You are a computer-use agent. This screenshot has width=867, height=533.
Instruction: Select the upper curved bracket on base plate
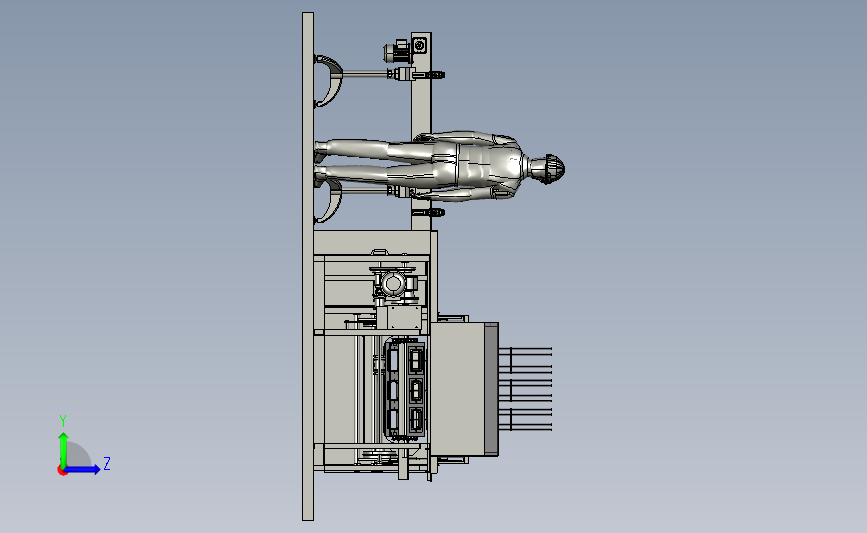pos(329,80)
